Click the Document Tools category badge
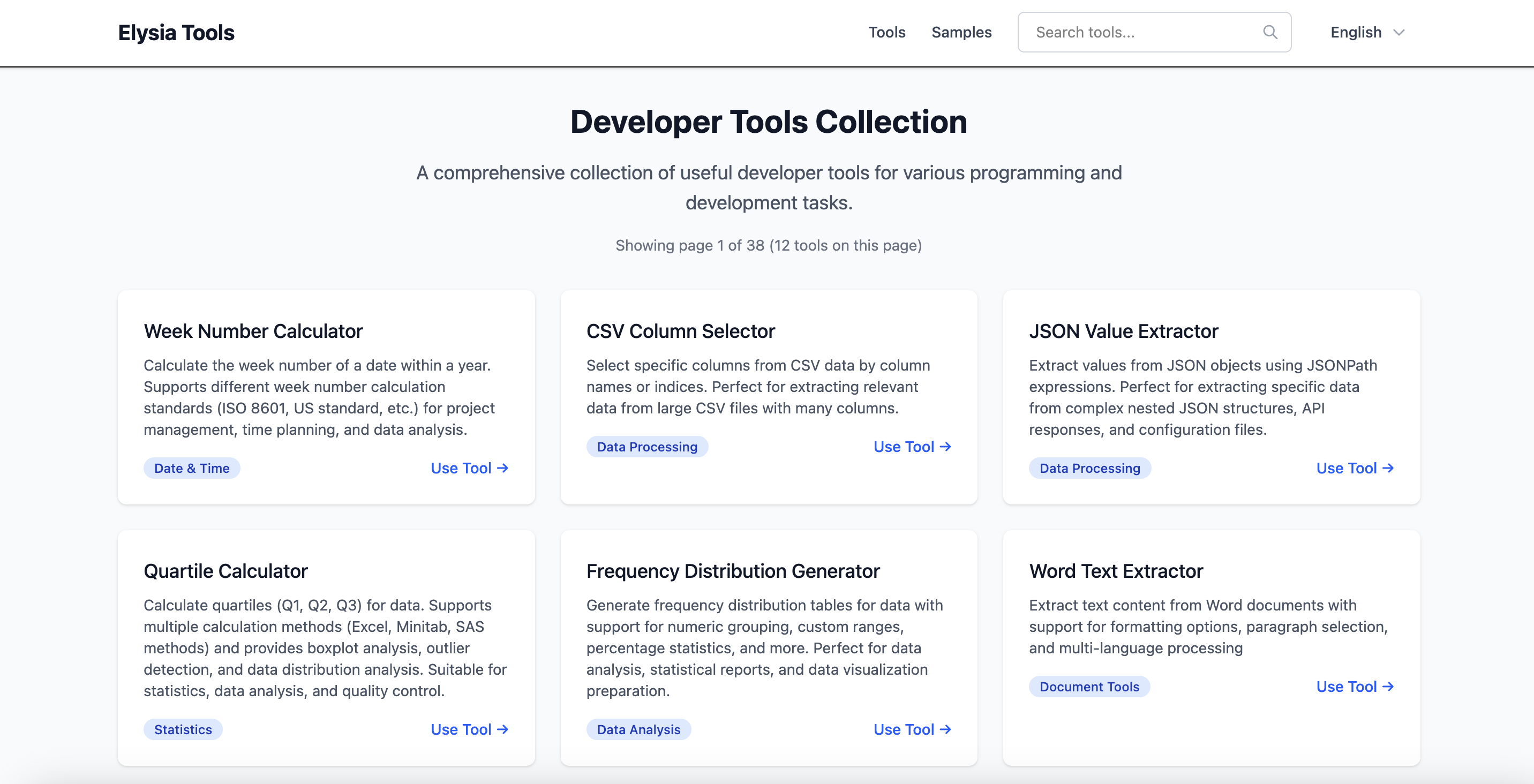Image resolution: width=1534 pixels, height=784 pixels. (x=1088, y=687)
